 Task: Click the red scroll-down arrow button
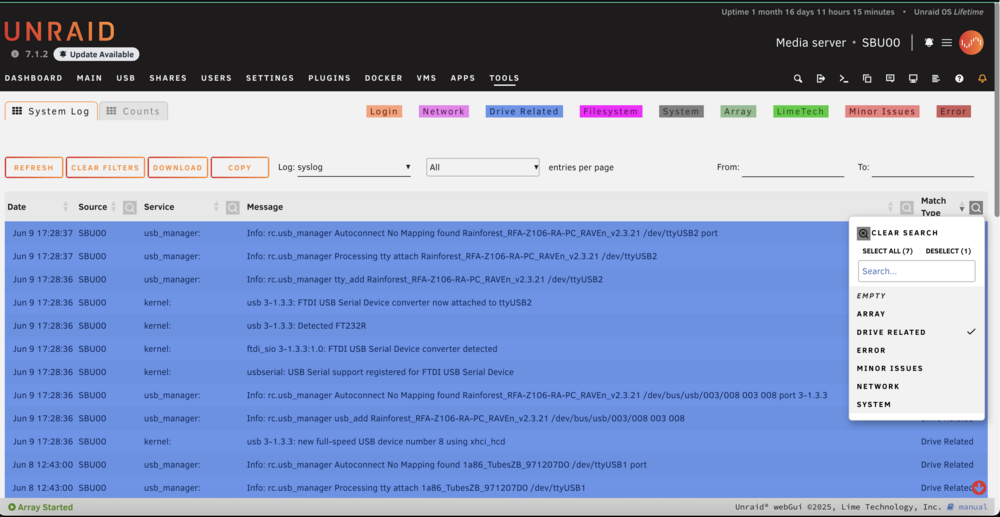click(x=979, y=488)
